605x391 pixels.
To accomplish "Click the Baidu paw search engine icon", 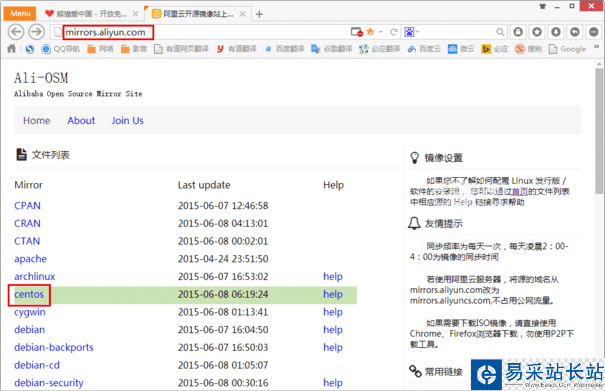I will coord(409,32).
